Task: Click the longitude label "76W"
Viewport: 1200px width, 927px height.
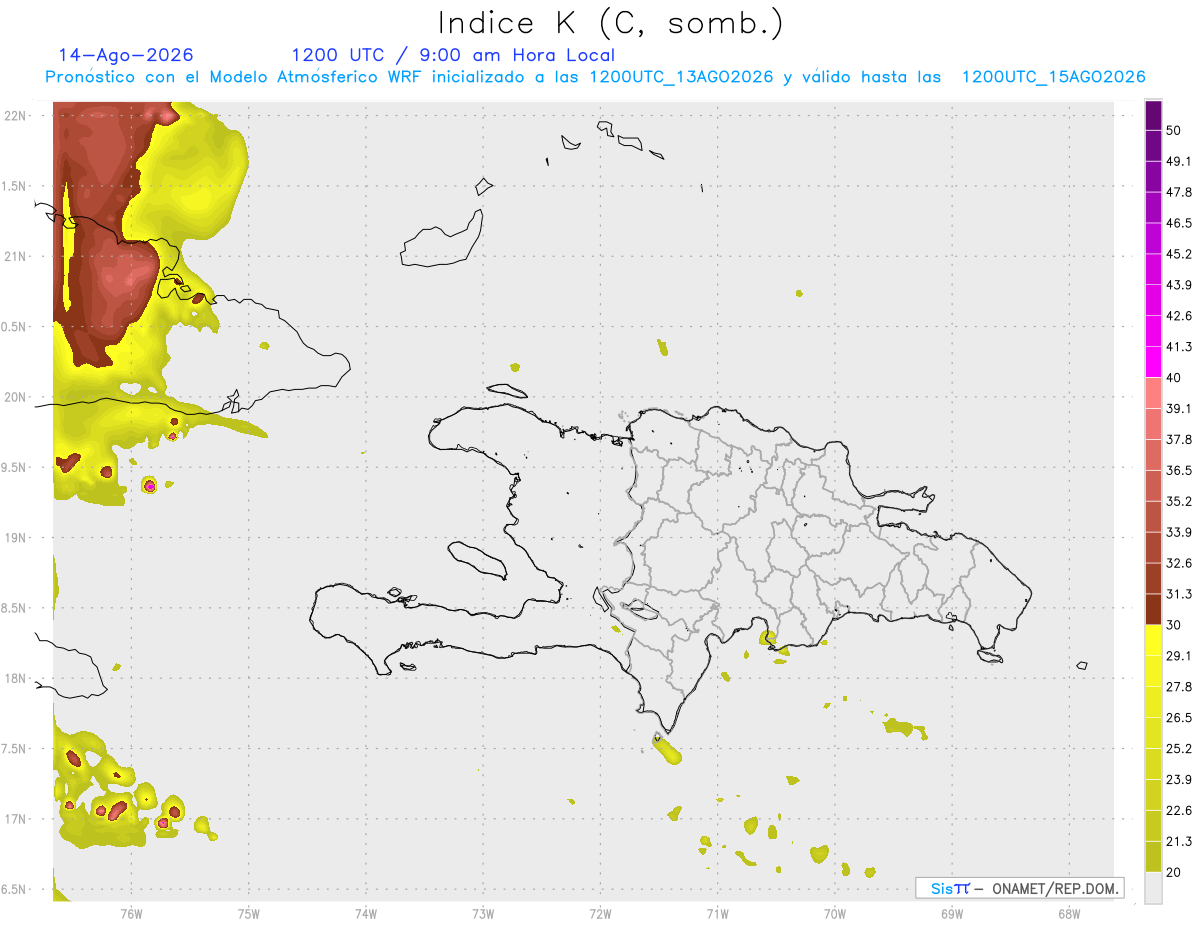Action: click(131, 913)
